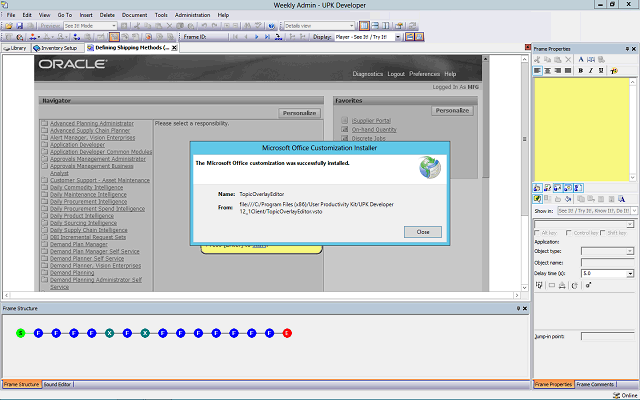This screenshot has width=640, height=400.
Task: Click the font 'A' icon in Frame Properties
Action: coord(581,60)
